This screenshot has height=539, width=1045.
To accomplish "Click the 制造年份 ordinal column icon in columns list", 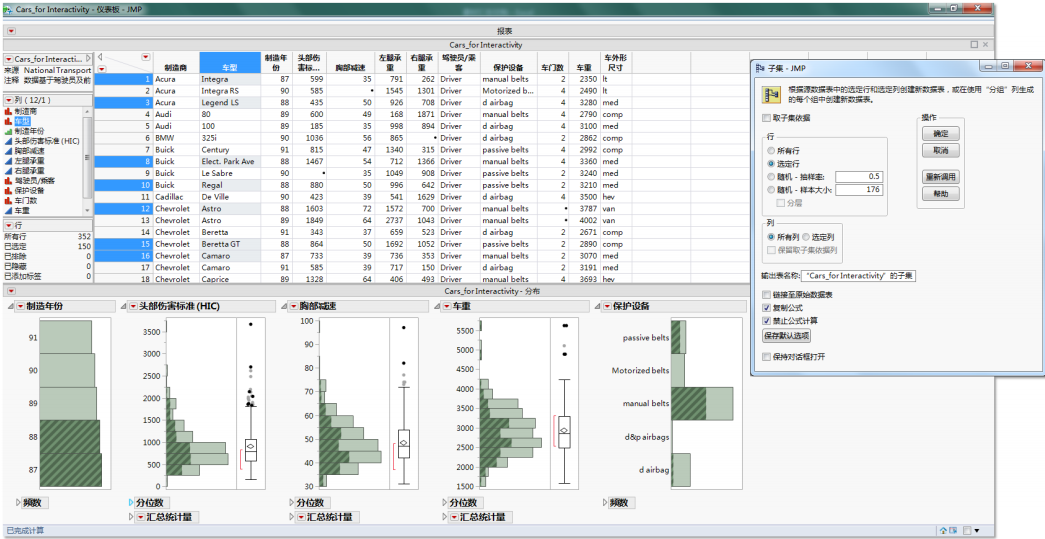I will pyautogui.click(x=9, y=131).
